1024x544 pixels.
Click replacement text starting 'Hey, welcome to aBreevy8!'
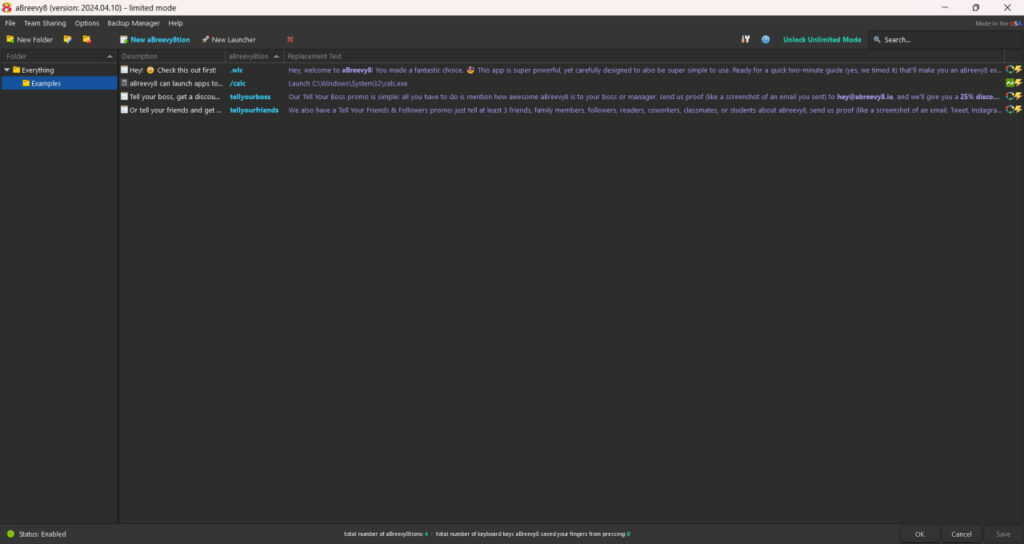pos(644,70)
